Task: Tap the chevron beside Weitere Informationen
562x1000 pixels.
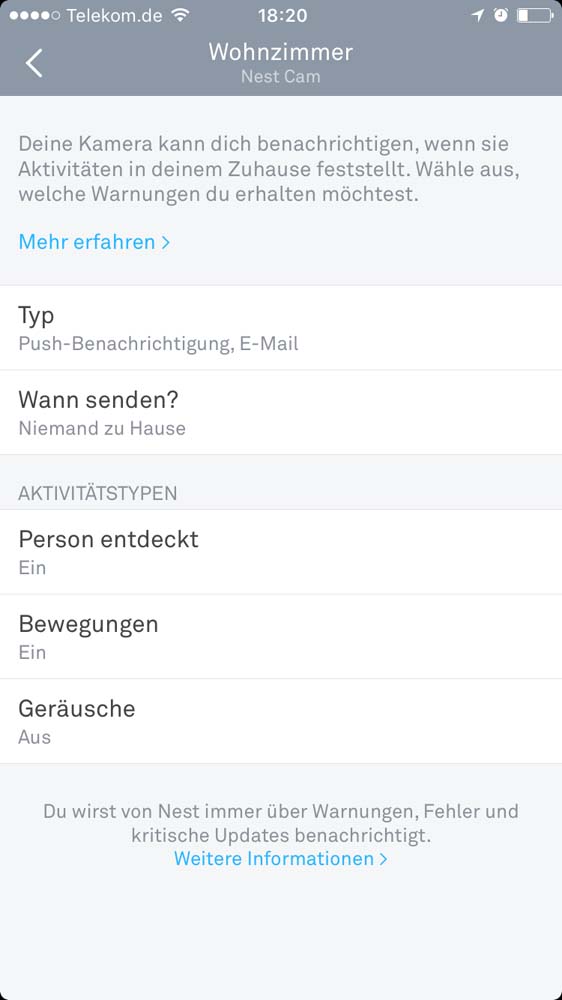Action: [383, 858]
